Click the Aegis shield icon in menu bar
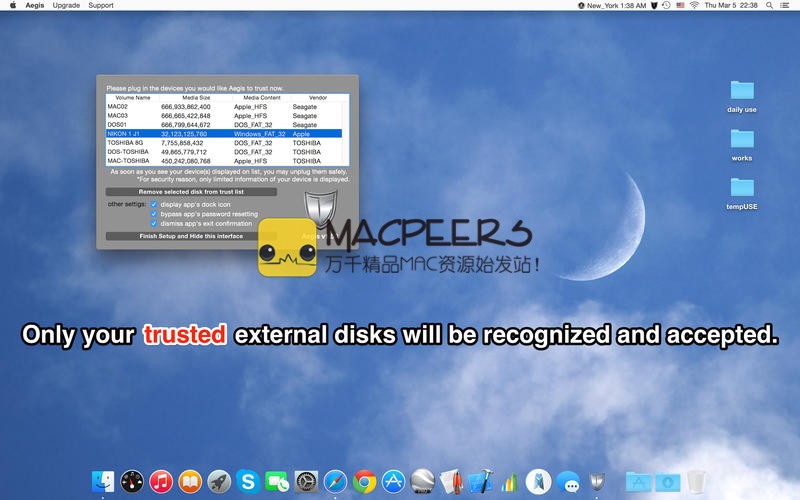The width and height of the screenshot is (800, 500). coord(653,5)
